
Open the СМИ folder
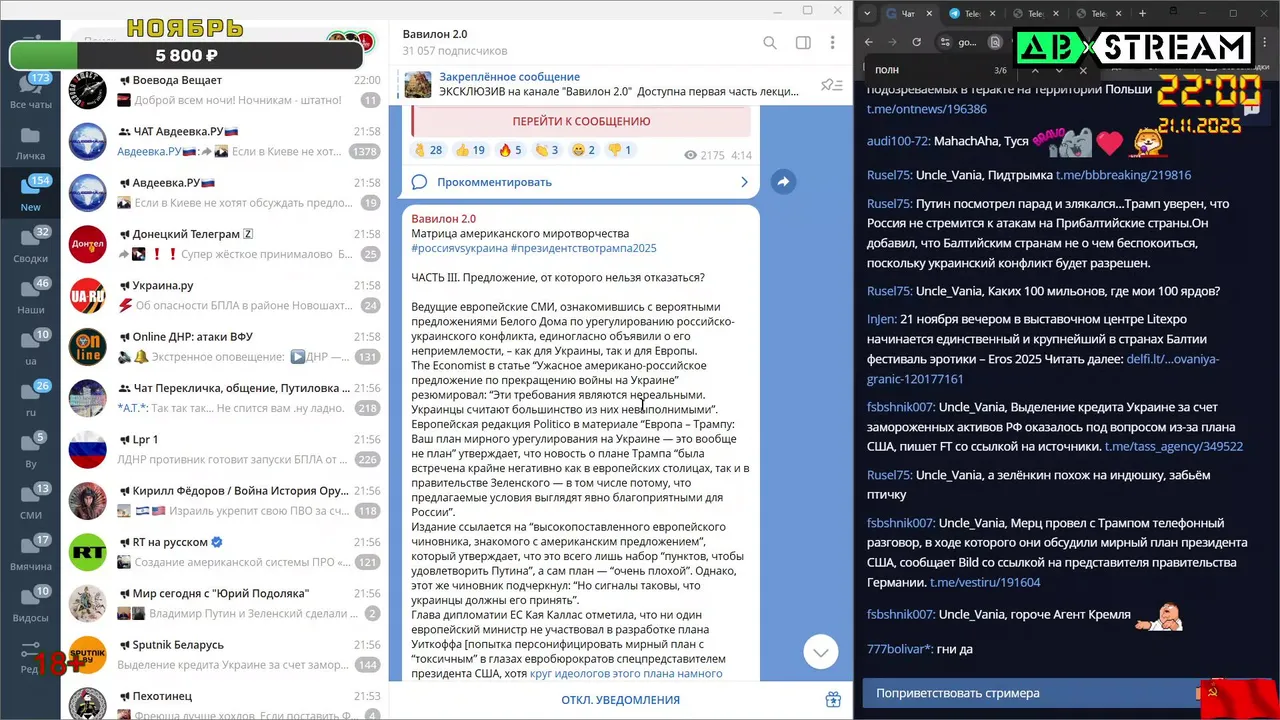pos(30,502)
